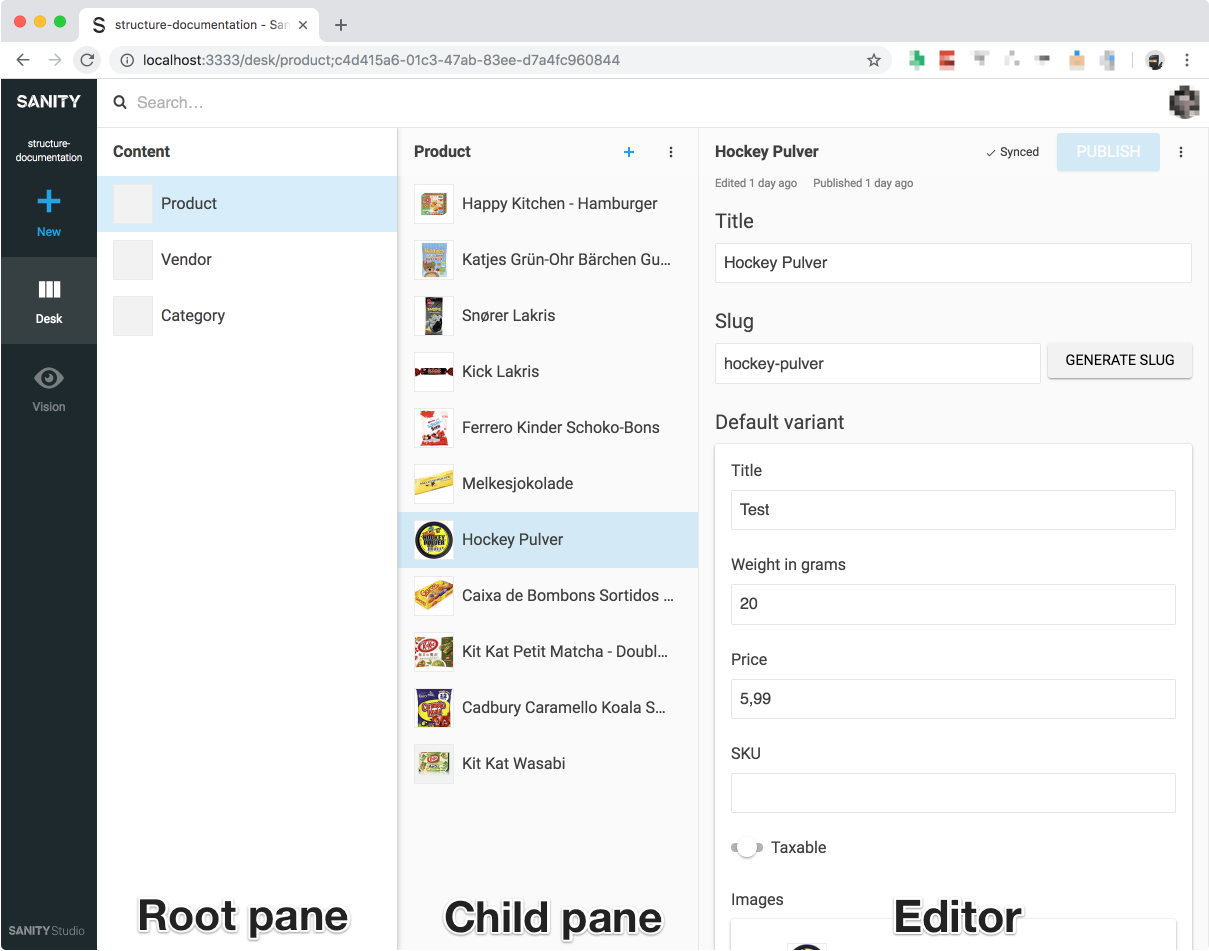Click the Hockey Pulver product thumbnail

(x=433, y=539)
